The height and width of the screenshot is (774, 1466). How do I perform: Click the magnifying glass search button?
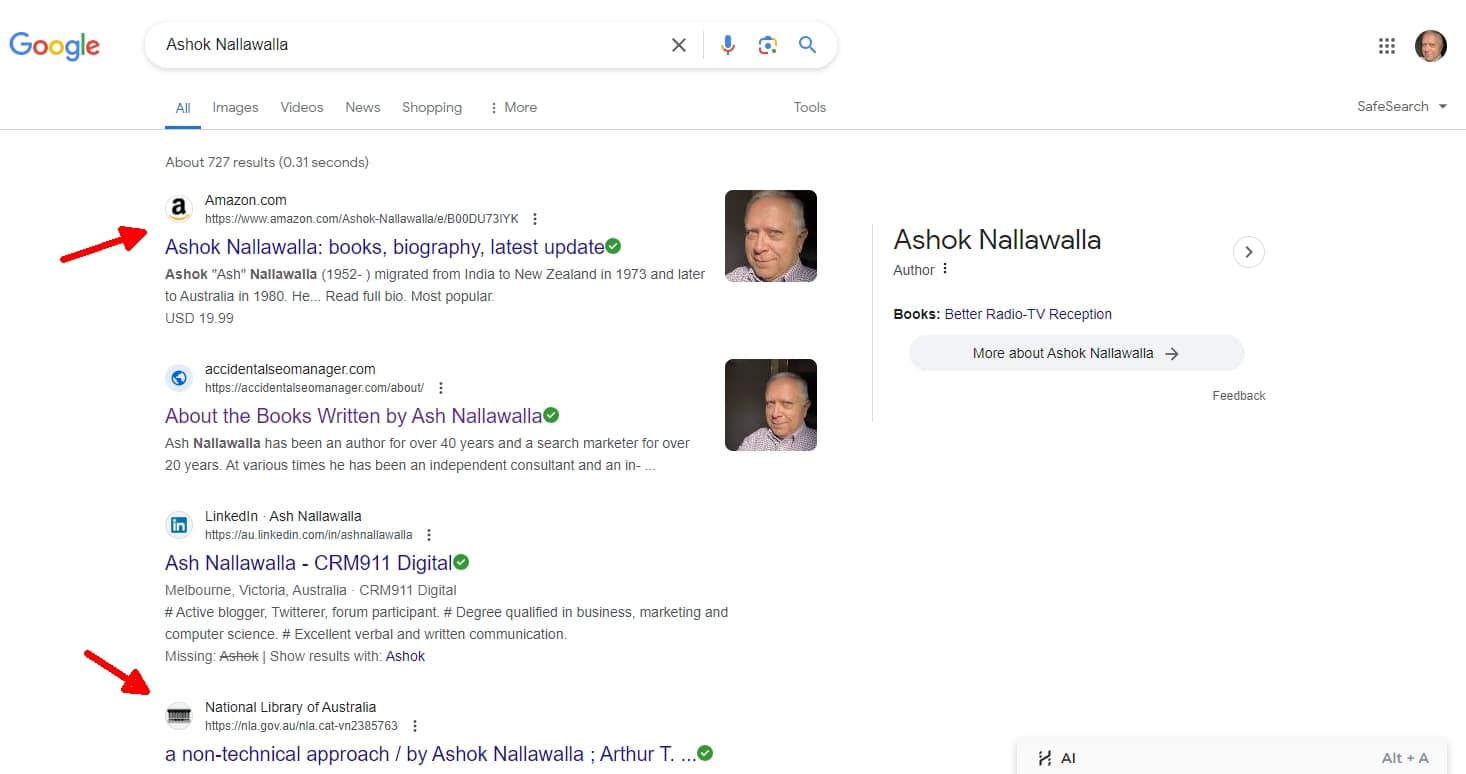pyautogui.click(x=807, y=44)
